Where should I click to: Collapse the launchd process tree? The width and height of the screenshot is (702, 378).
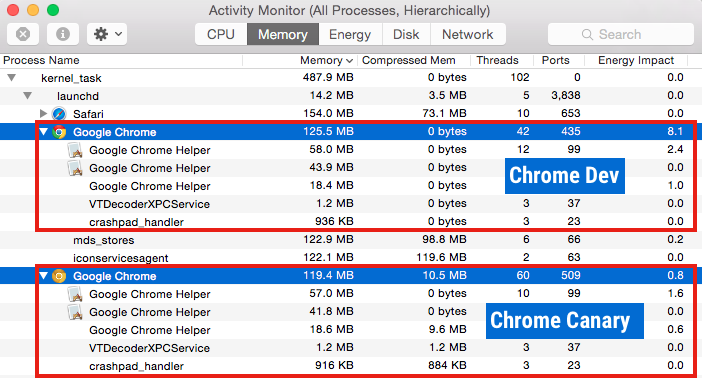point(27,96)
